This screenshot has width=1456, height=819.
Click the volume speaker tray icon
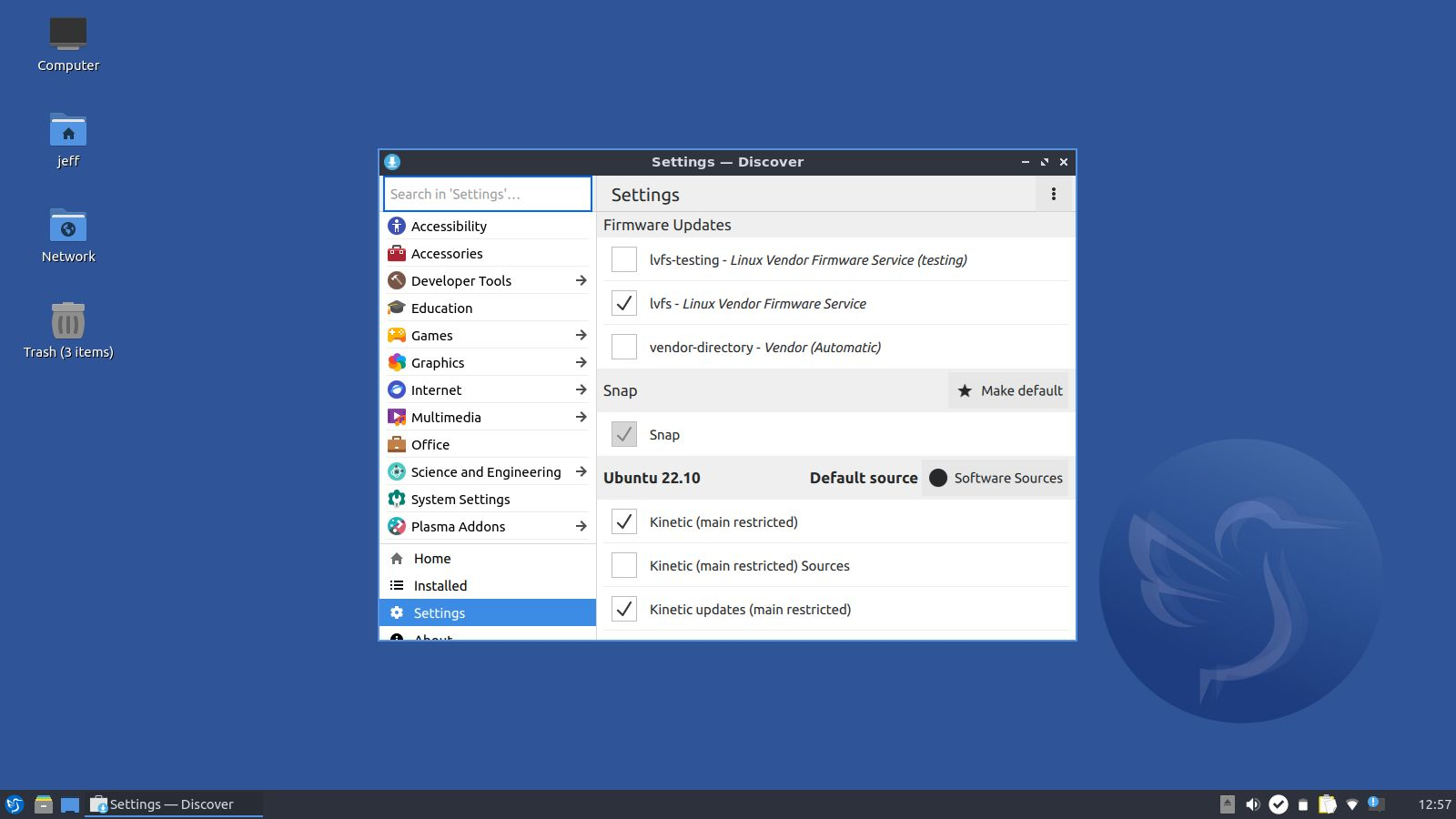1253,804
